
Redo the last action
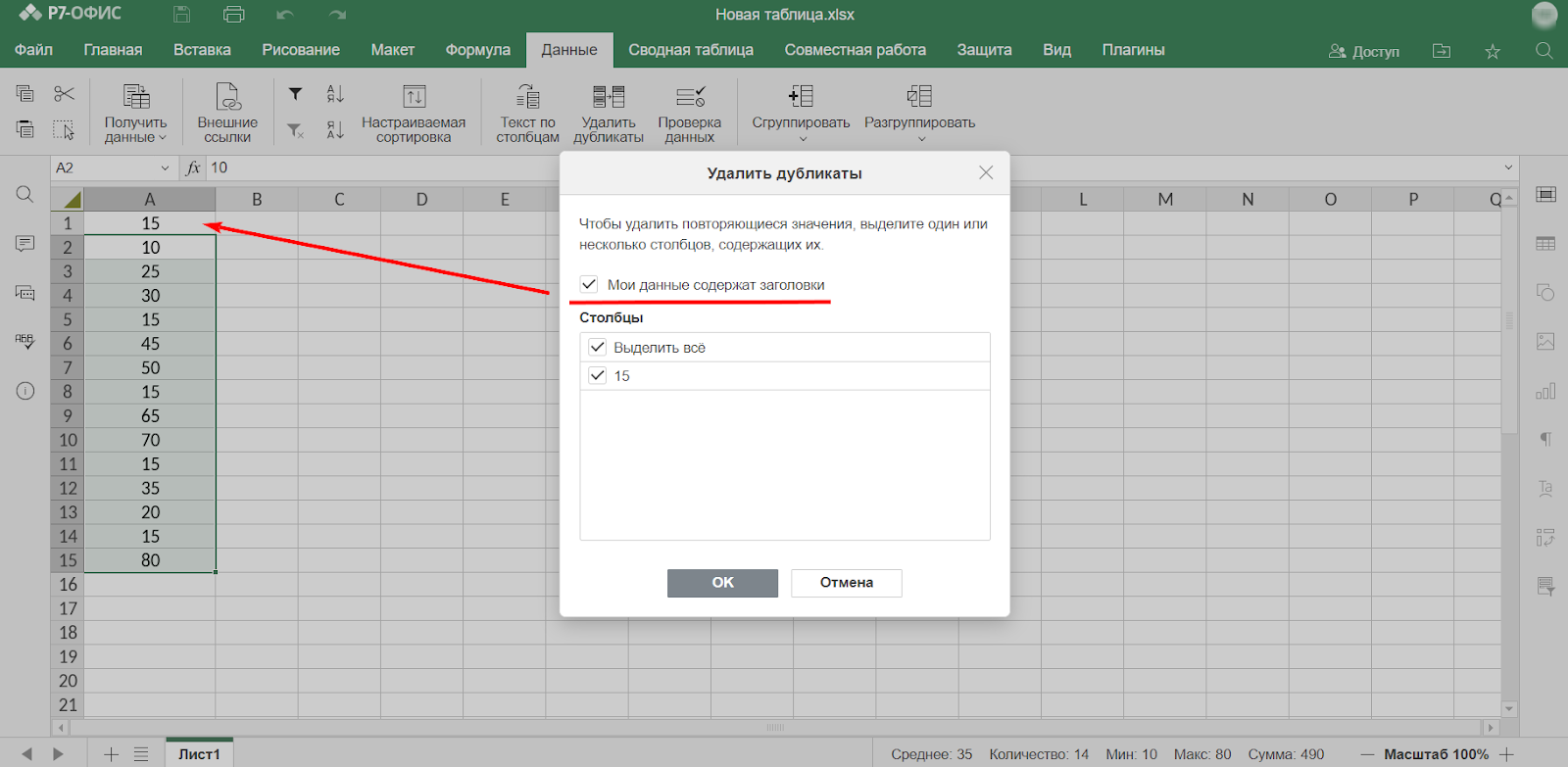[x=337, y=15]
